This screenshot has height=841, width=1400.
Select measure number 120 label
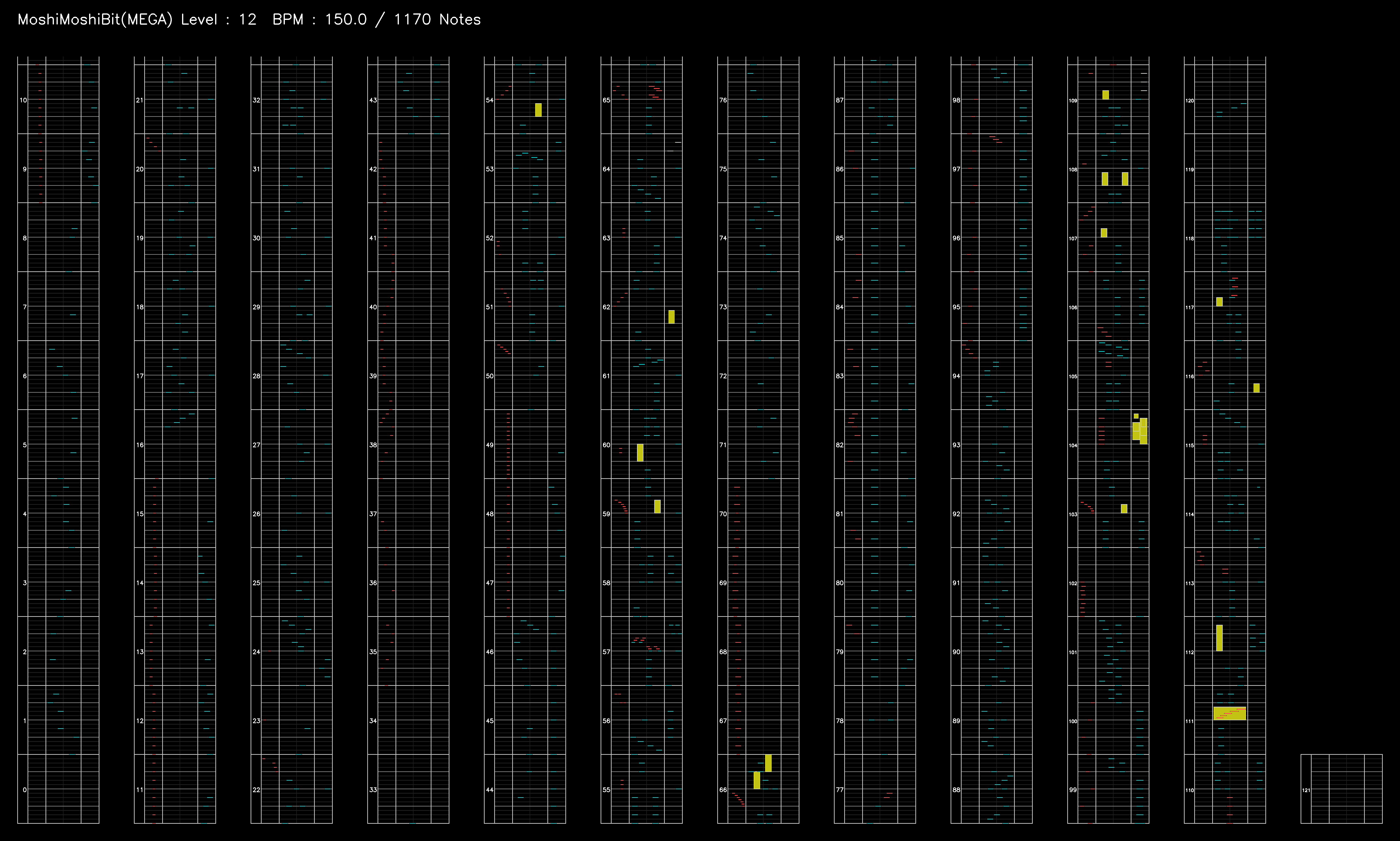[1190, 101]
